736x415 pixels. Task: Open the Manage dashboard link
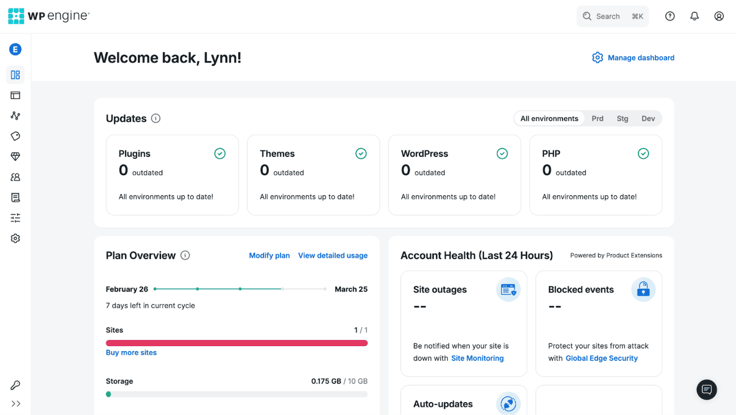(x=641, y=58)
